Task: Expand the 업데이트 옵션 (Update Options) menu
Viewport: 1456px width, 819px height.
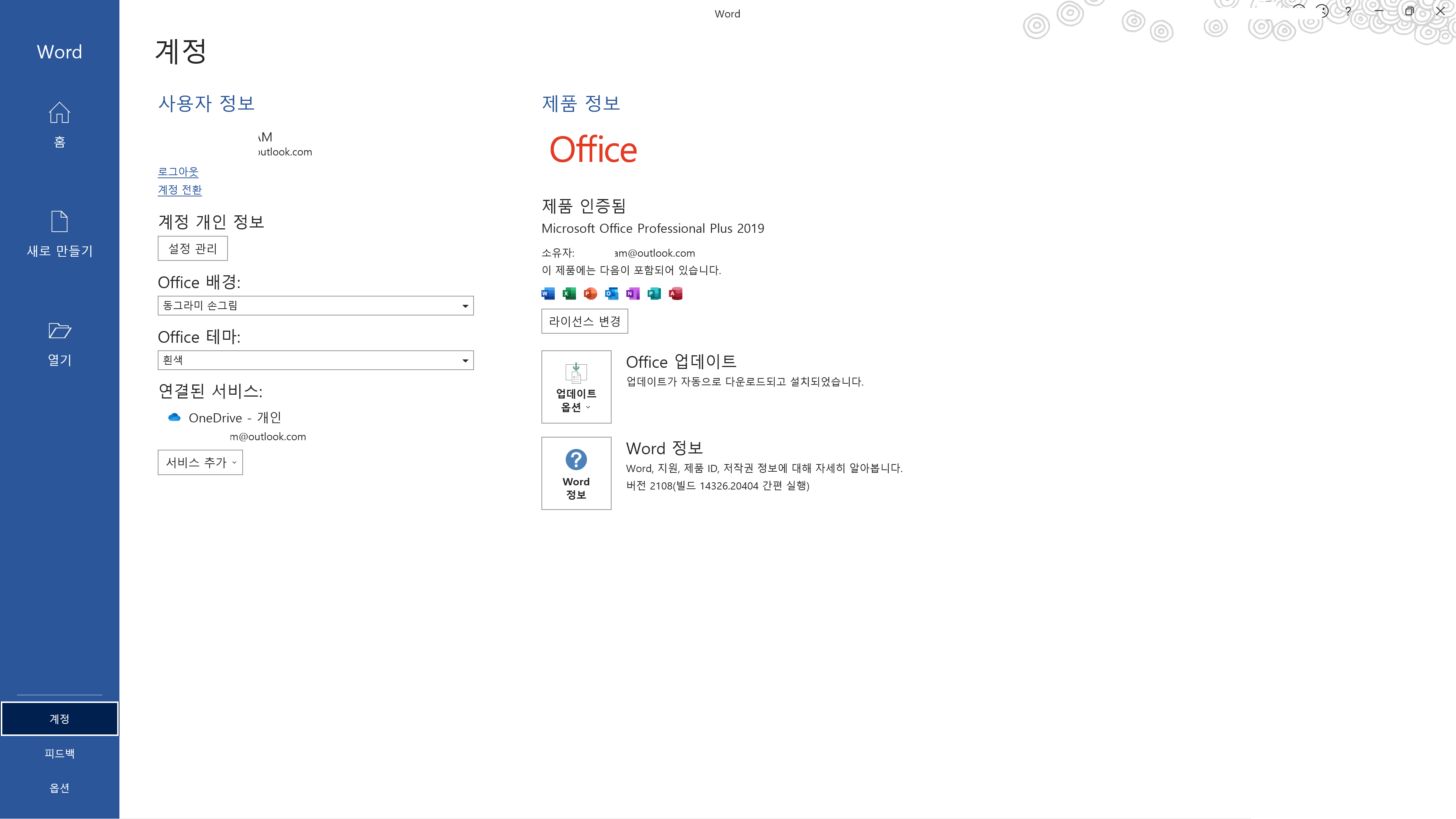Action: [x=576, y=387]
